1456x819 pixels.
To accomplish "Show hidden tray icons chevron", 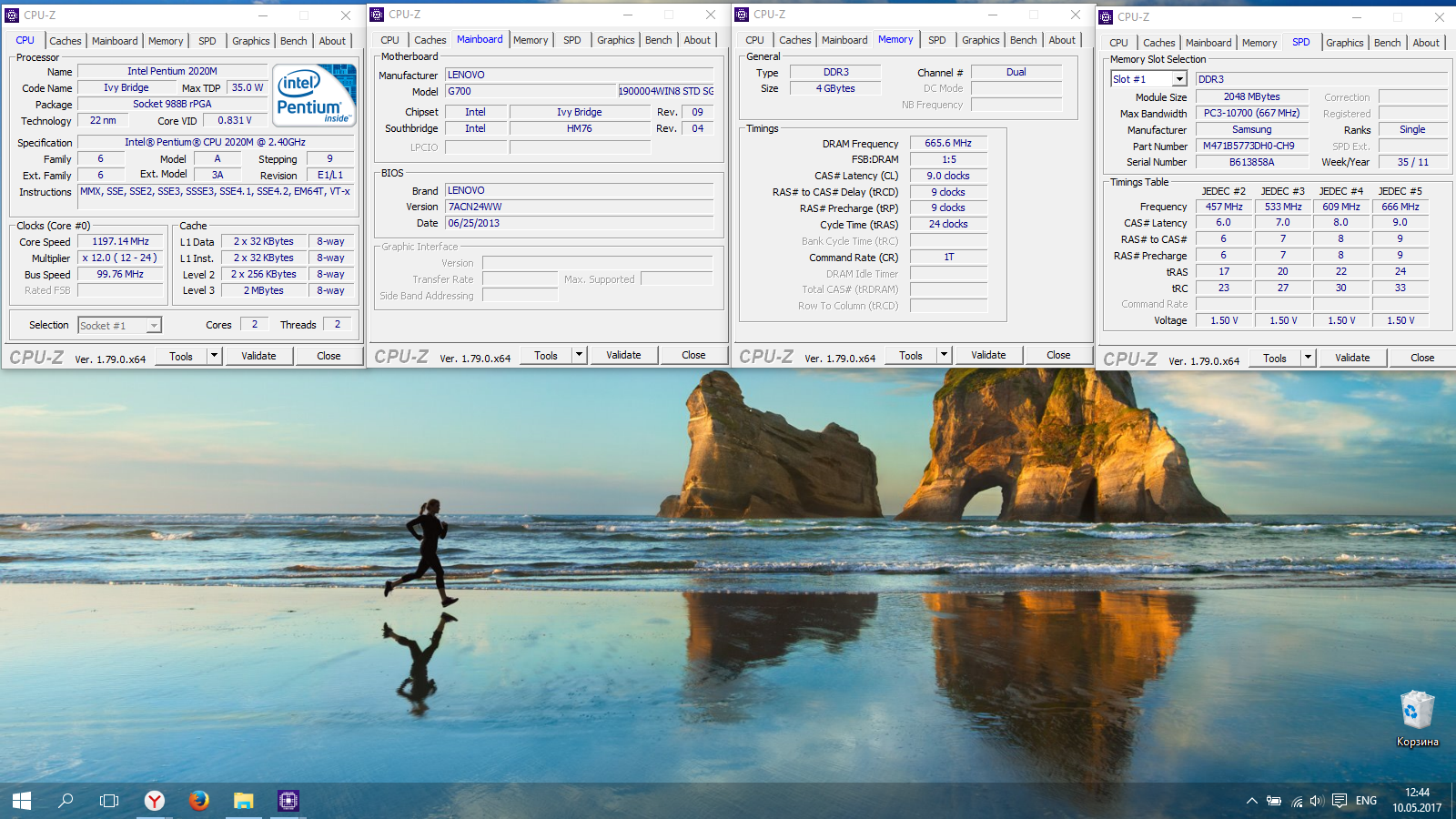I will (1252, 801).
